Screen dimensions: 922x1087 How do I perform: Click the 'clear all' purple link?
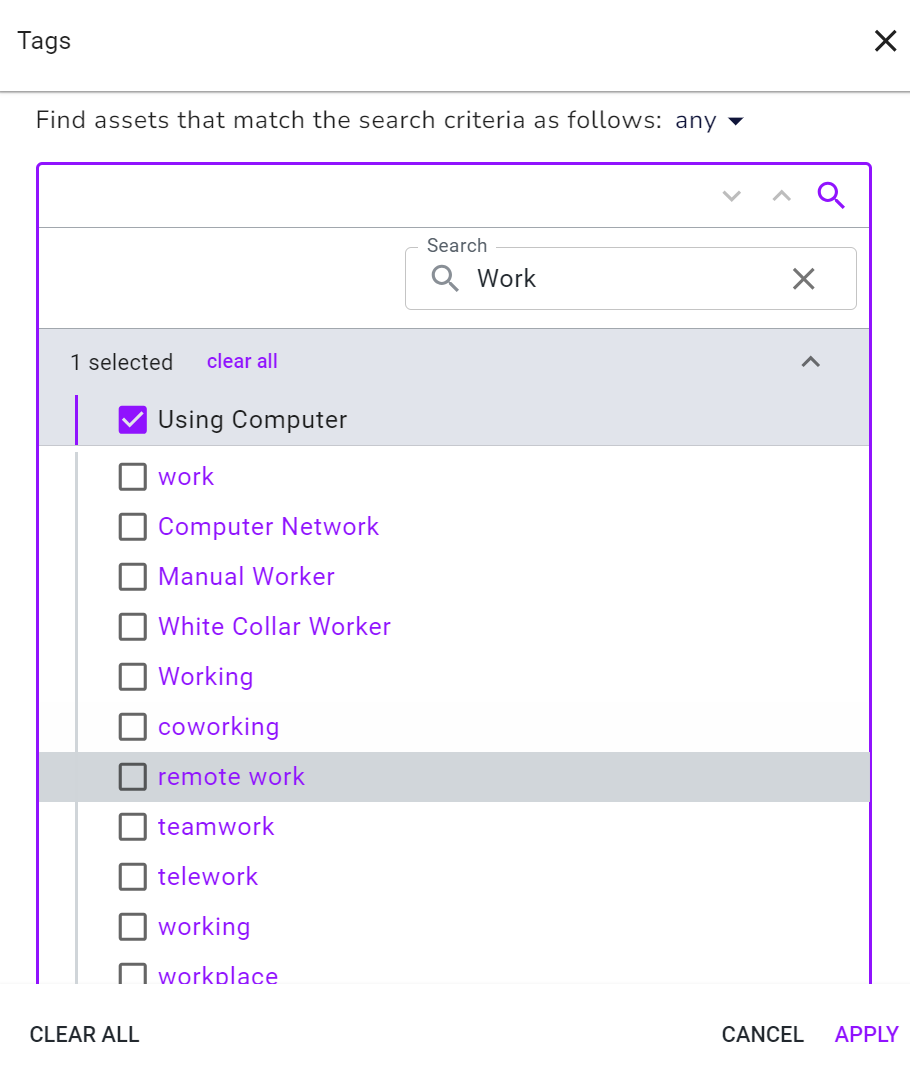[242, 361]
